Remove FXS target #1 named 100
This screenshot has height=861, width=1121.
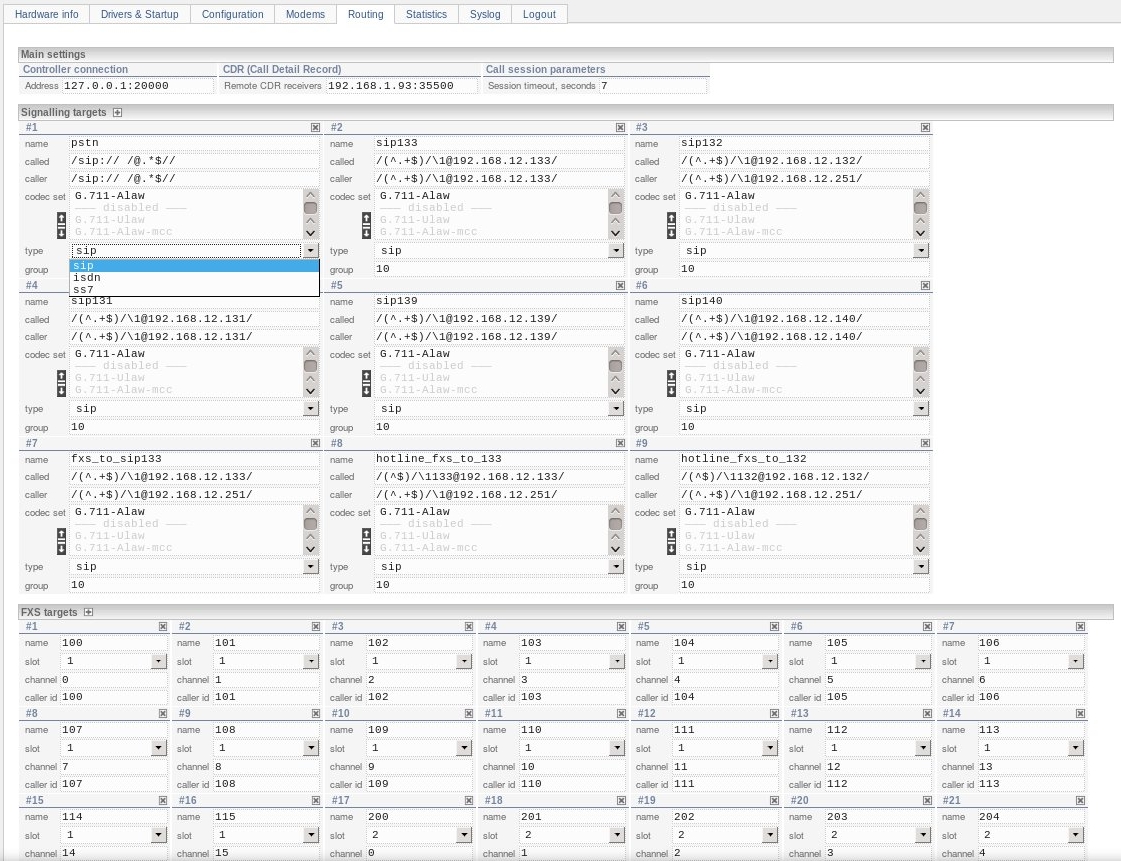[162, 626]
